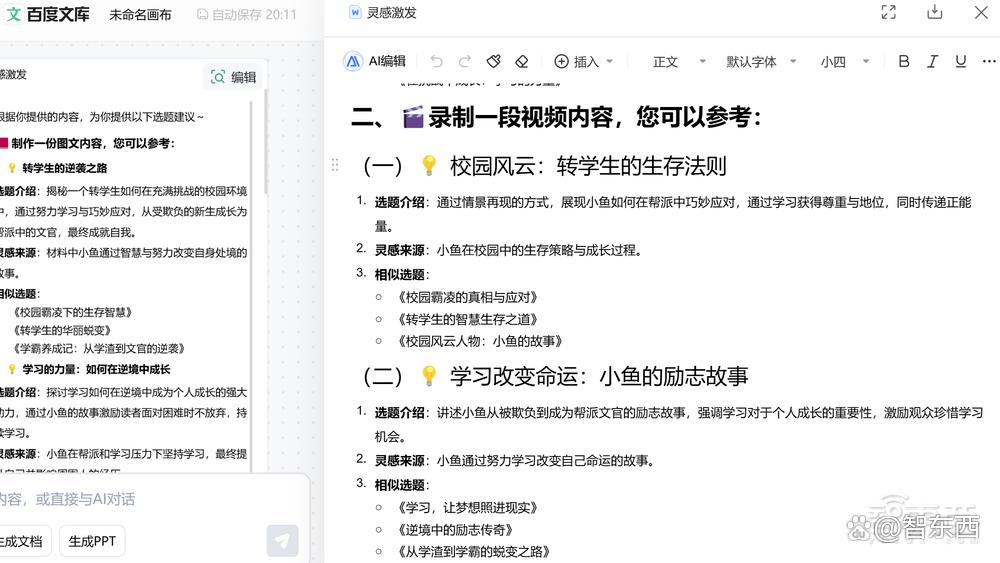The width and height of the screenshot is (1000, 563).
Task: Select 《校园风云人物：小鱼的故事》 bullet
Action: pyautogui.click(x=480, y=341)
